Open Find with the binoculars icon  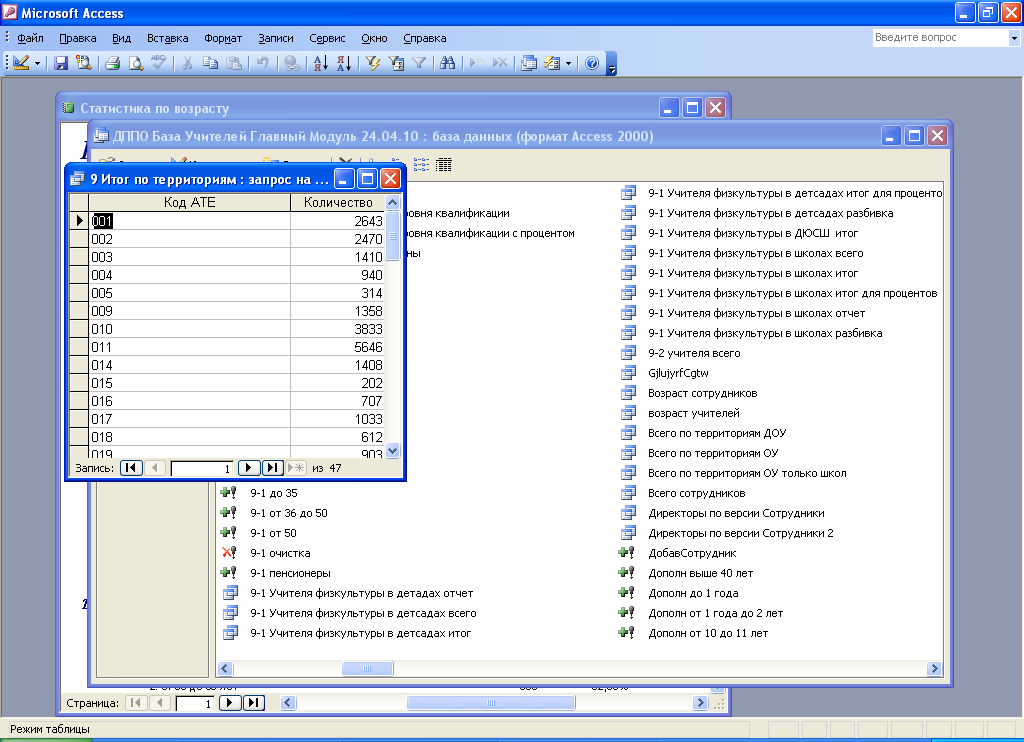(448, 63)
